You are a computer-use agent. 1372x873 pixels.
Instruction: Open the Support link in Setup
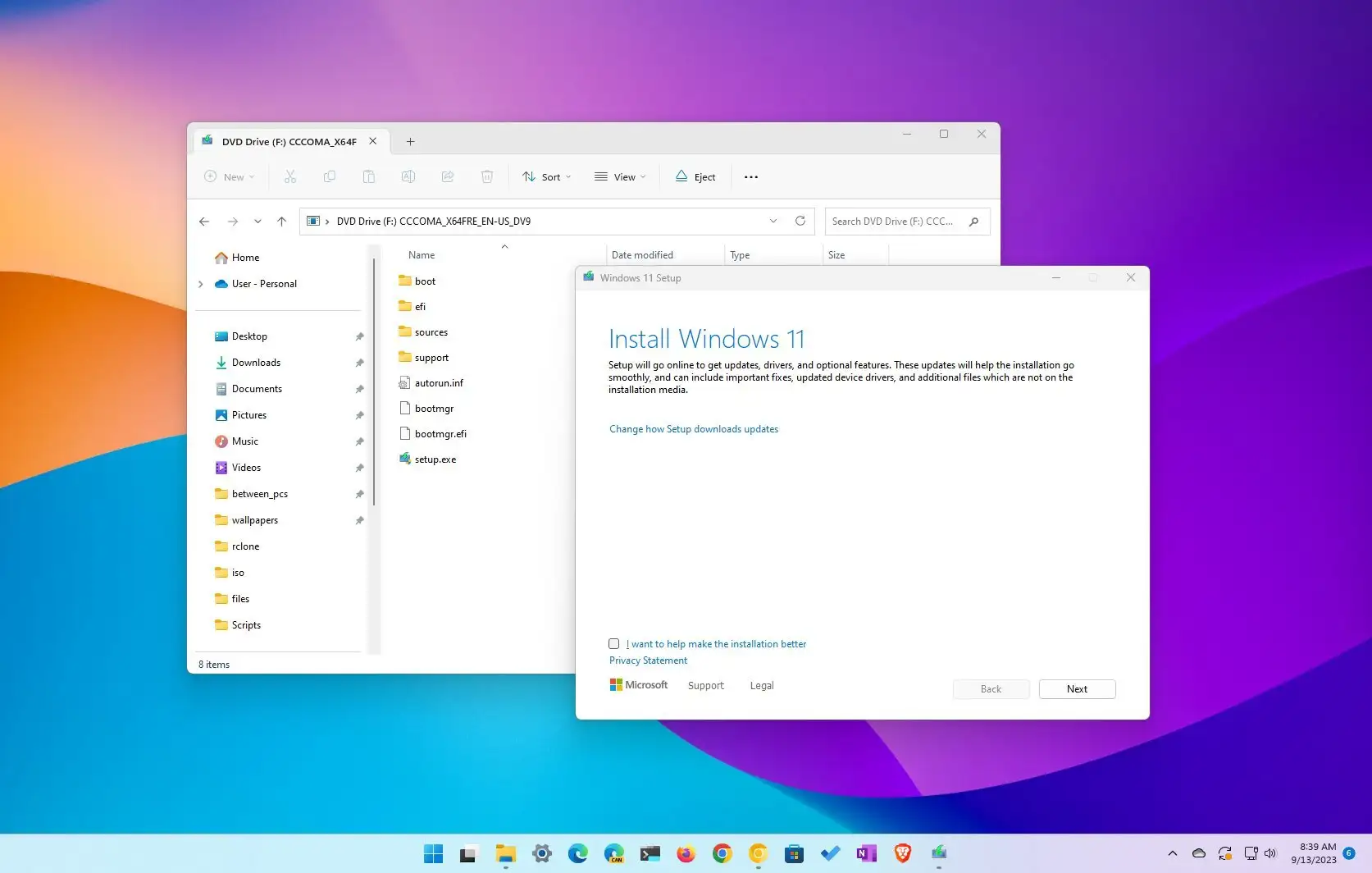[x=705, y=686]
